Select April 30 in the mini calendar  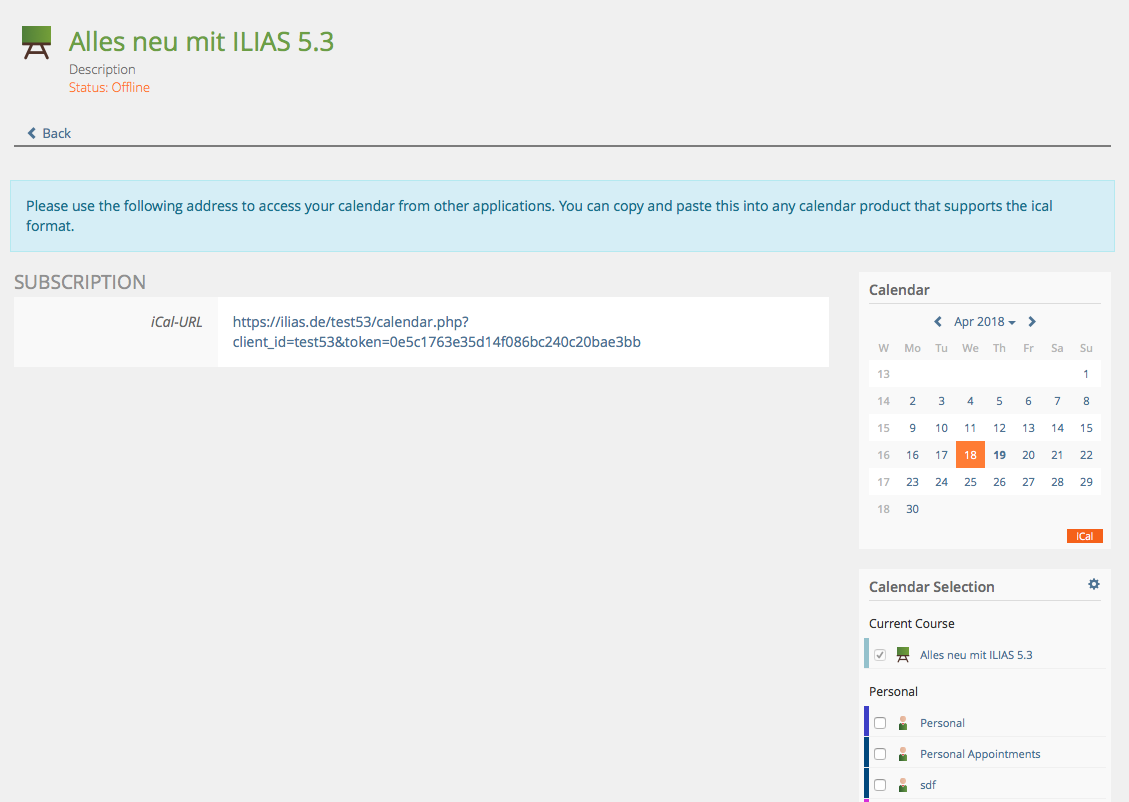click(x=912, y=509)
